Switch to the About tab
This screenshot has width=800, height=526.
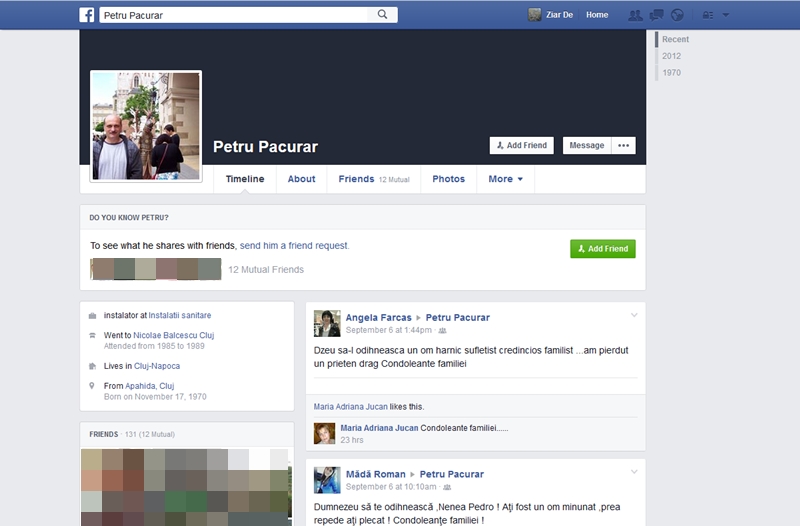[x=301, y=179]
